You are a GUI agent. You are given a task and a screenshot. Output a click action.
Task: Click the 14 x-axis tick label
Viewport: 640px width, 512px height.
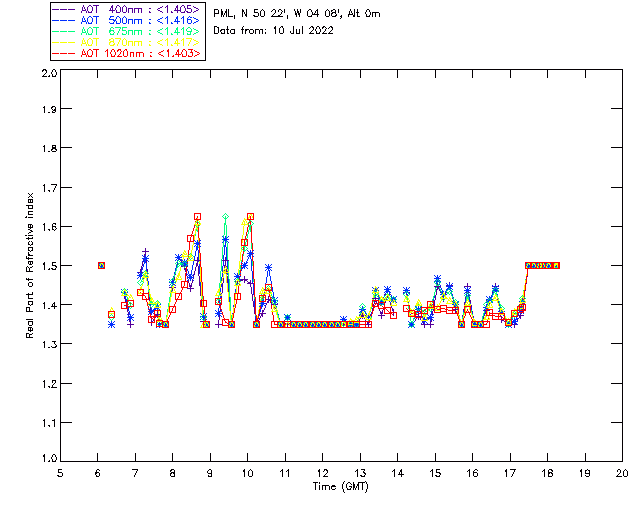[398, 474]
